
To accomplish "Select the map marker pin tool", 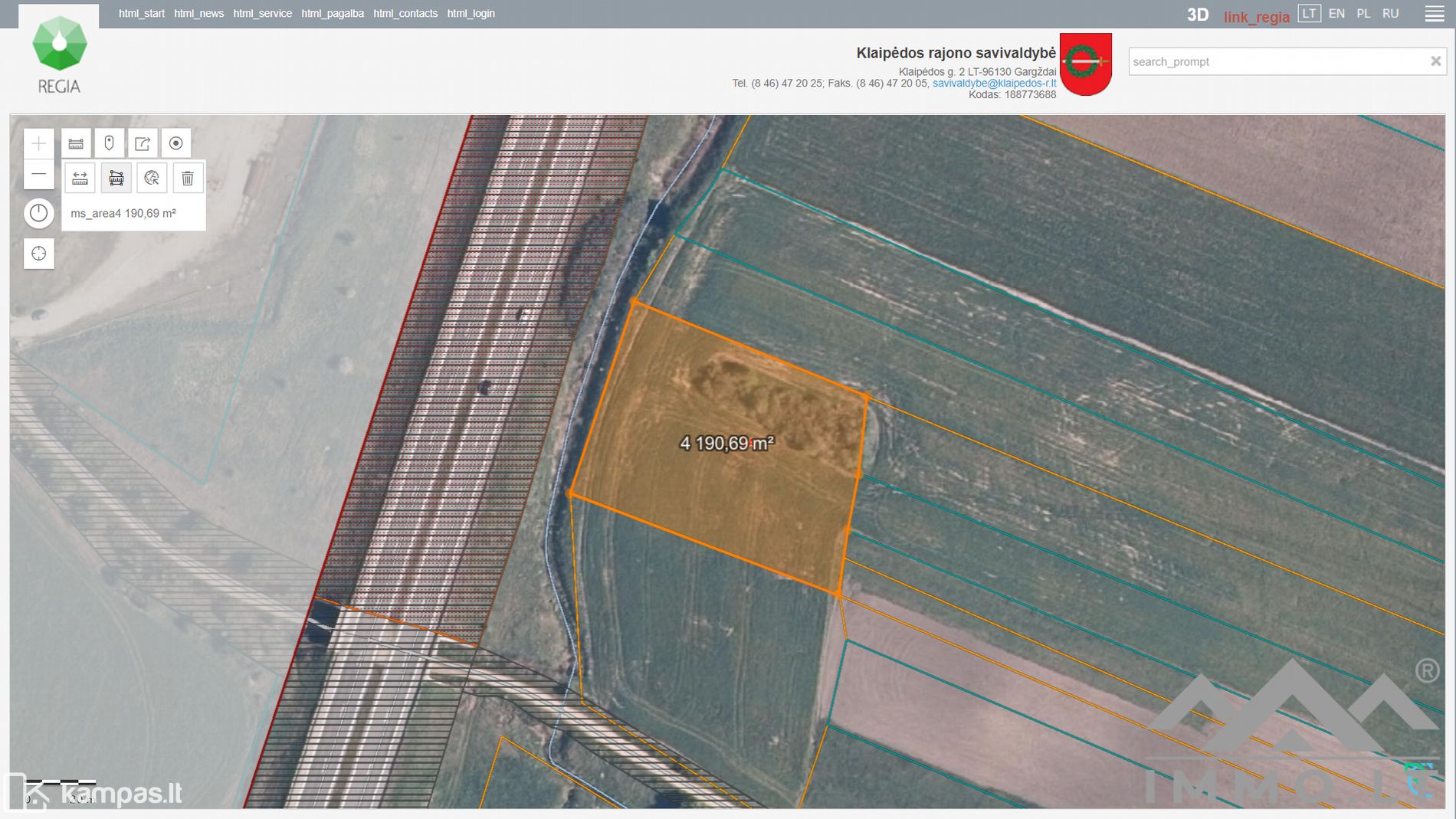I will (109, 143).
